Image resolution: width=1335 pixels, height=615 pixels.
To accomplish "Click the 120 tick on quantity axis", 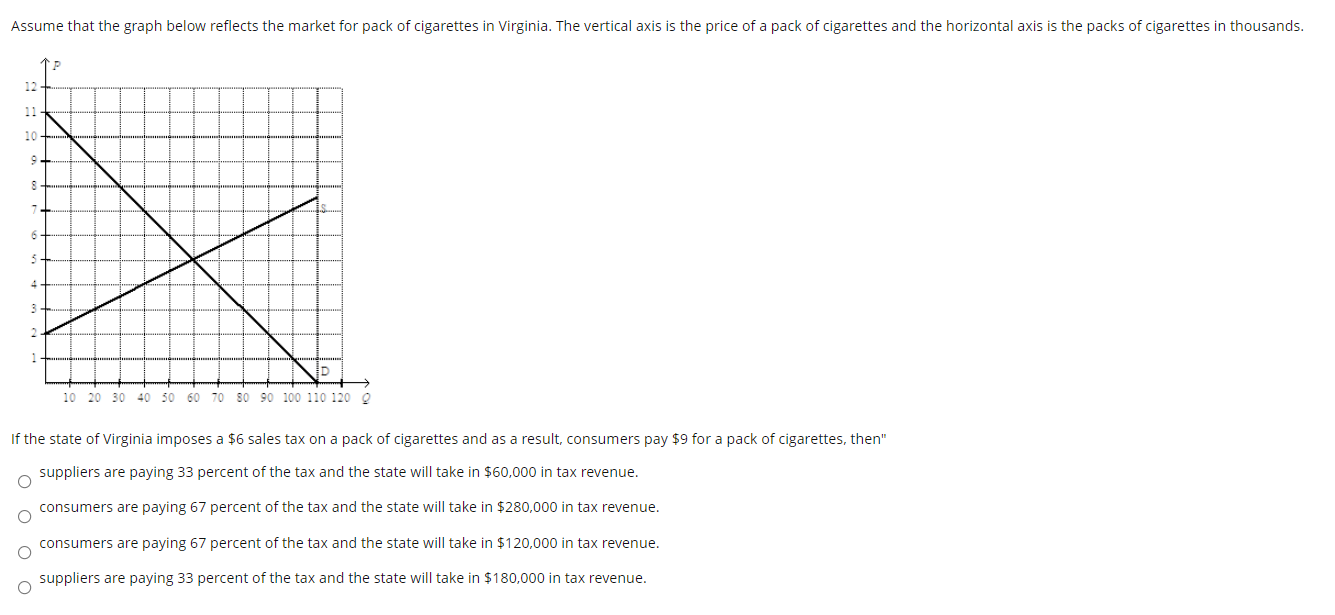I will [341, 398].
